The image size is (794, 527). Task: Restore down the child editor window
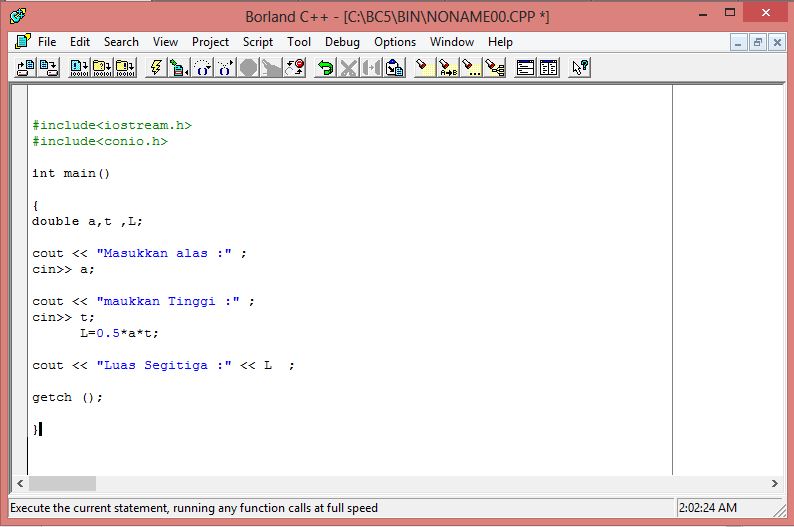[x=758, y=43]
